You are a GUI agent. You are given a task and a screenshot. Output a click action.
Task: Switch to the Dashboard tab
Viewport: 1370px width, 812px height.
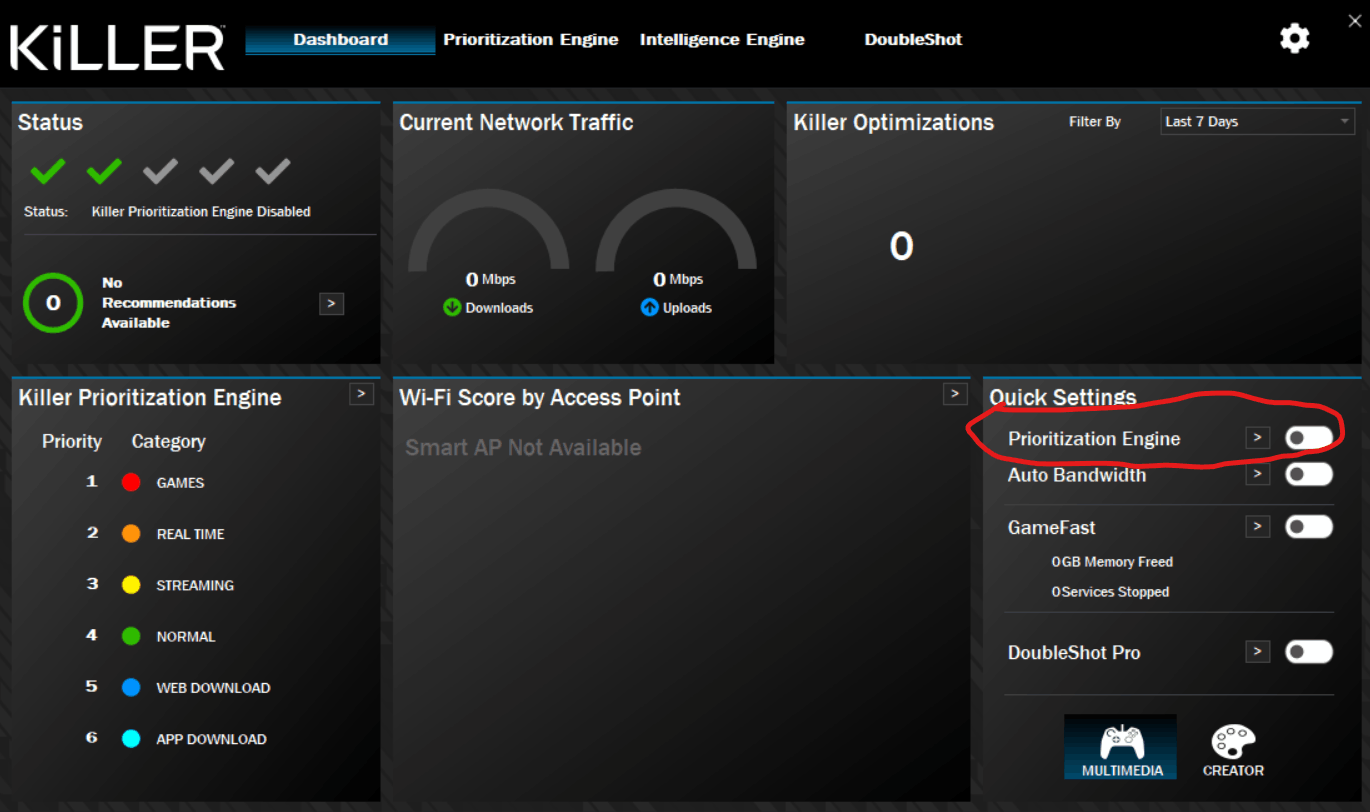[x=340, y=40]
